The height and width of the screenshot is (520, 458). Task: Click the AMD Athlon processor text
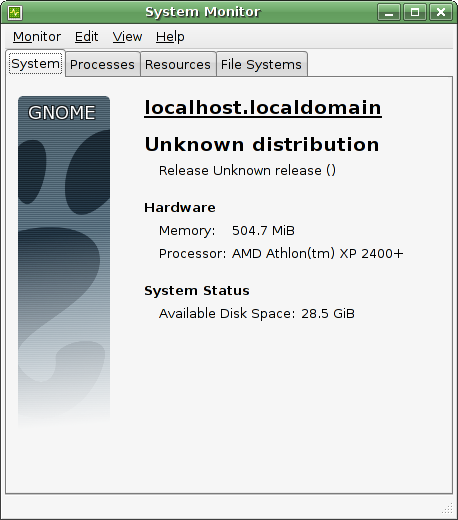(318, 254)
